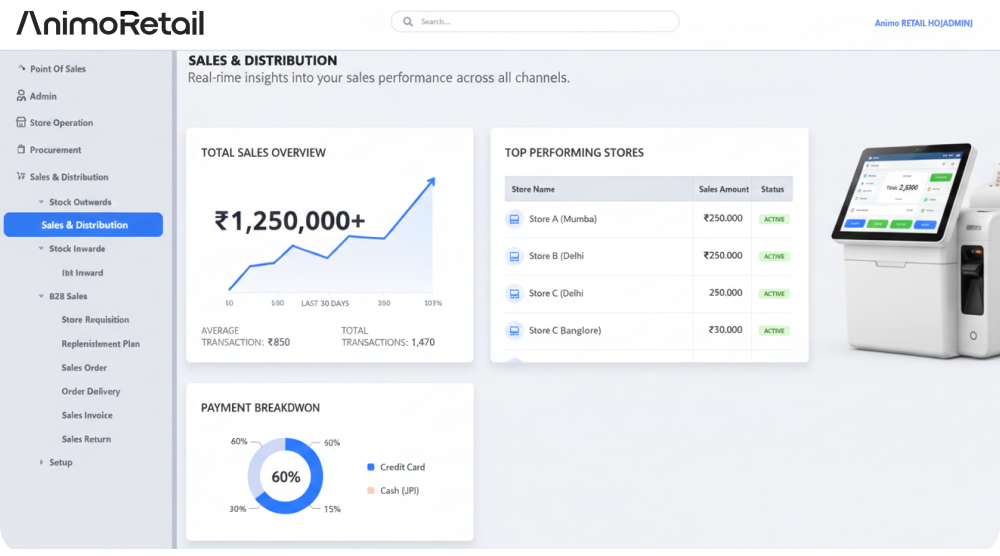1000x556 pixels.
Task: Collapse the Stock Outwards tree section
Action: click(41, 202)
